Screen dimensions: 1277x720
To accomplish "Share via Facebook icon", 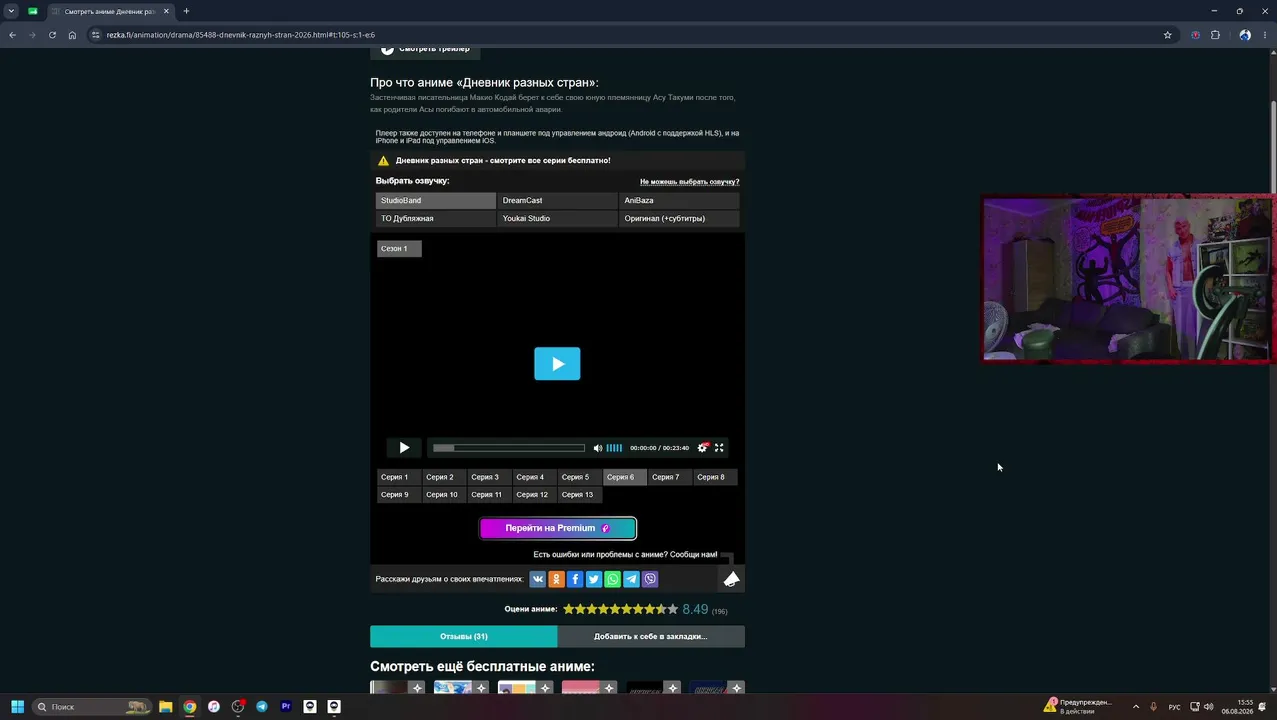I will pyautogui.click(x=575, y=579).
